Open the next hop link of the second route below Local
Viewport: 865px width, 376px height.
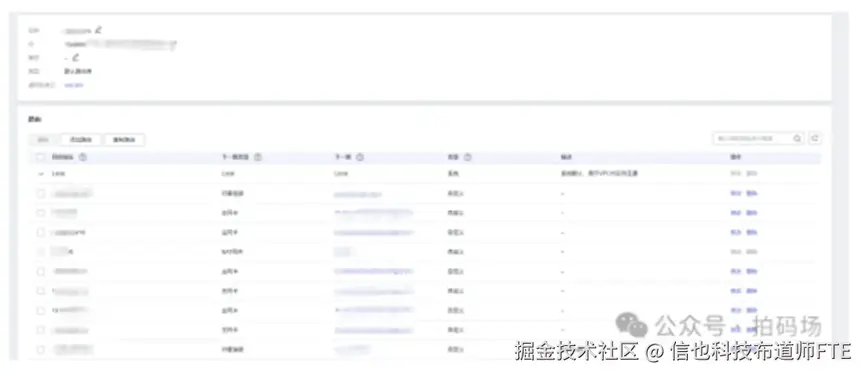[x=373, y=213]
